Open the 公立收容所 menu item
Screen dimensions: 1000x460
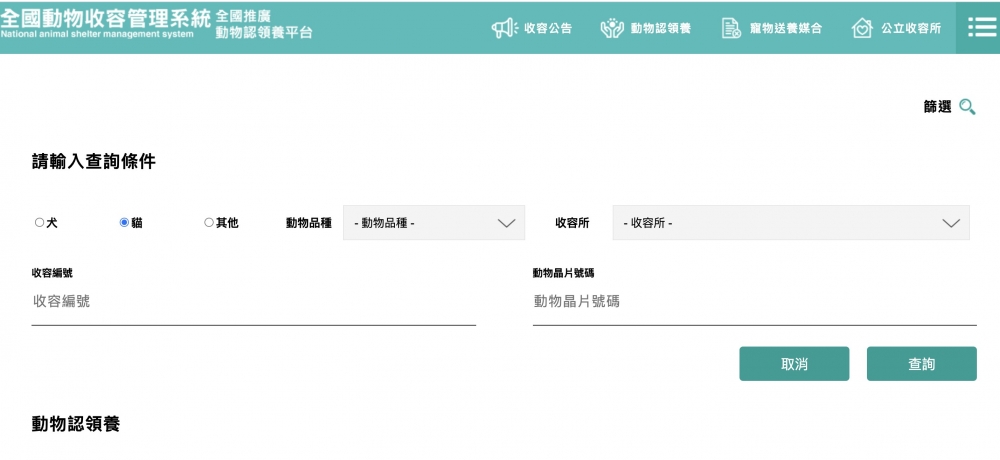911,28
